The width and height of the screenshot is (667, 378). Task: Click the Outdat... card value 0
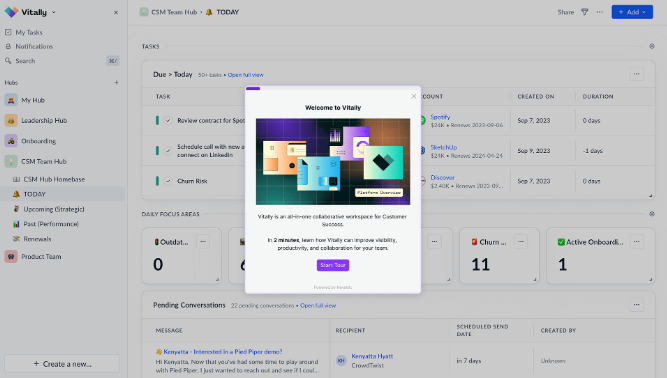(x=158, y=265)
